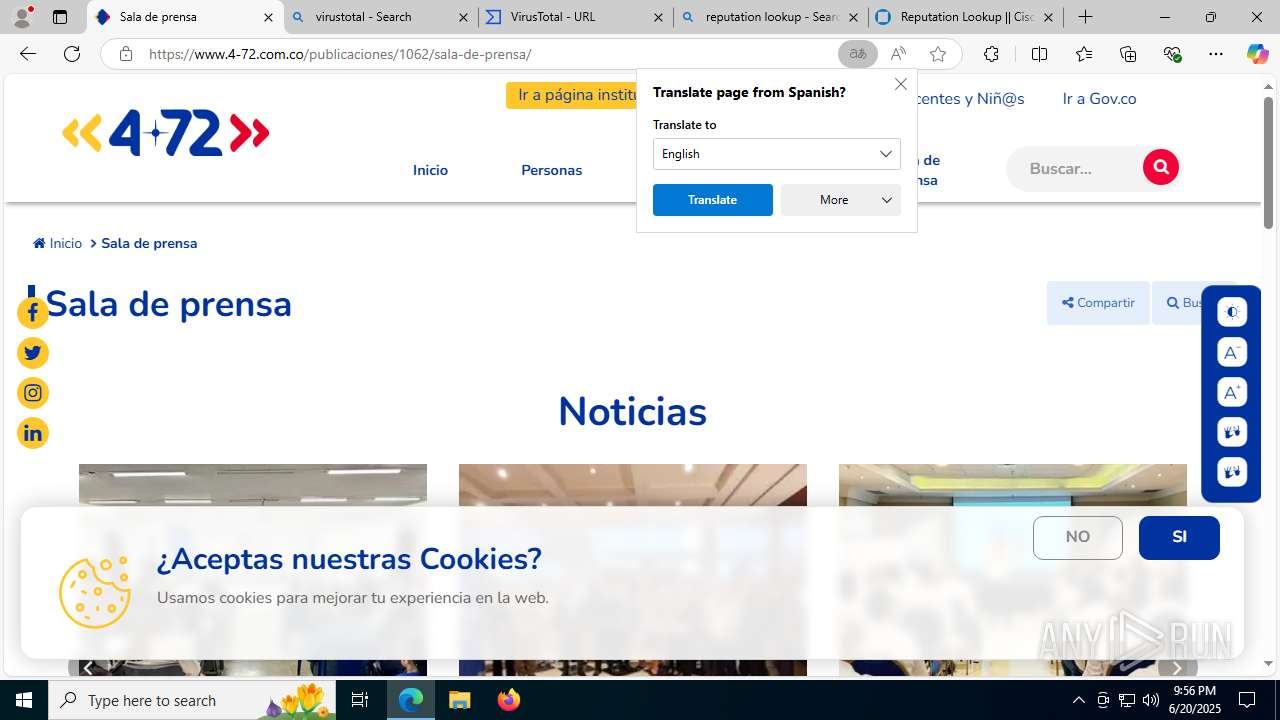Screen dimensions: 1280x720
Task: Open Browser essentials heart icon
Action: coord(1172,54)
